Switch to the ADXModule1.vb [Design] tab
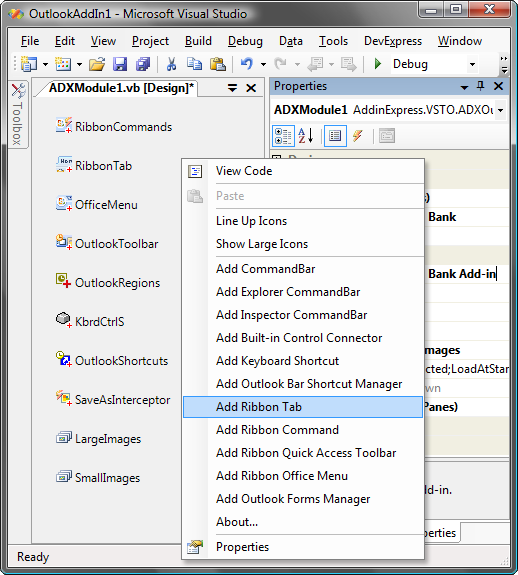The height and width of the screenshot is (575, 518). [121, 88]
